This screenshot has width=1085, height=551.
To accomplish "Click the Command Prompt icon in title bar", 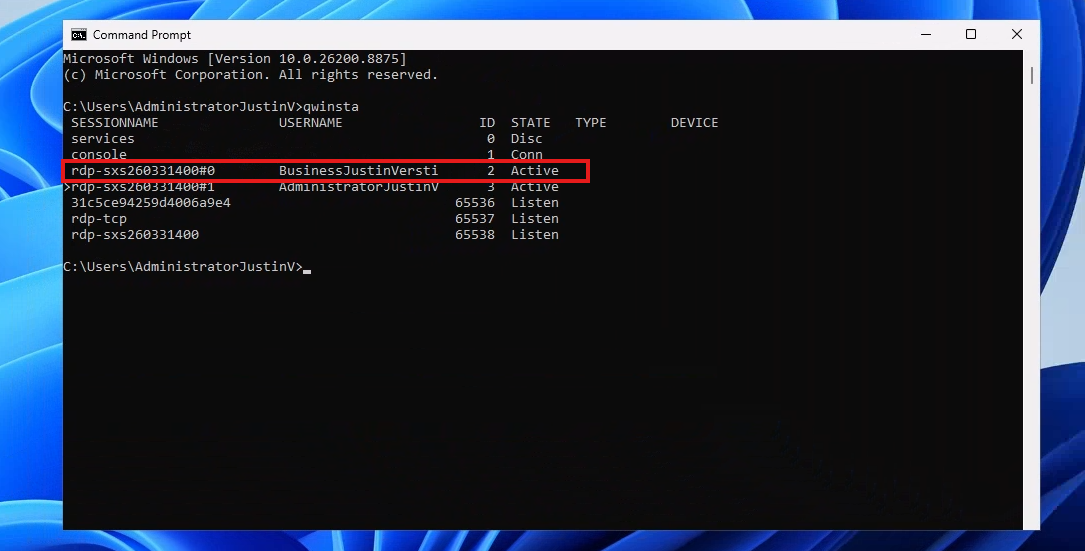I will coord(79,35).
